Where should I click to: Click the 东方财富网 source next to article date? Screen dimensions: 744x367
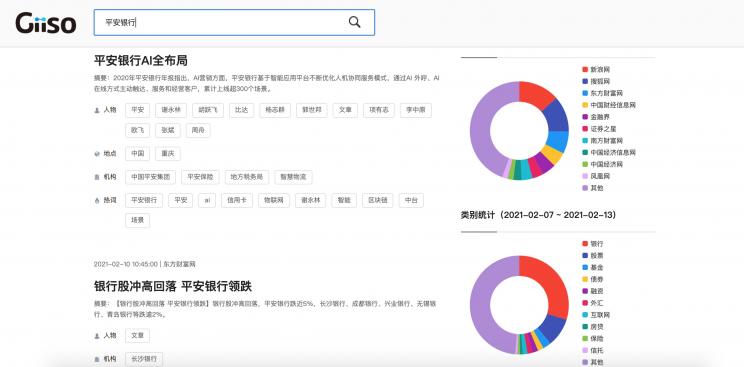pos(179,264)
